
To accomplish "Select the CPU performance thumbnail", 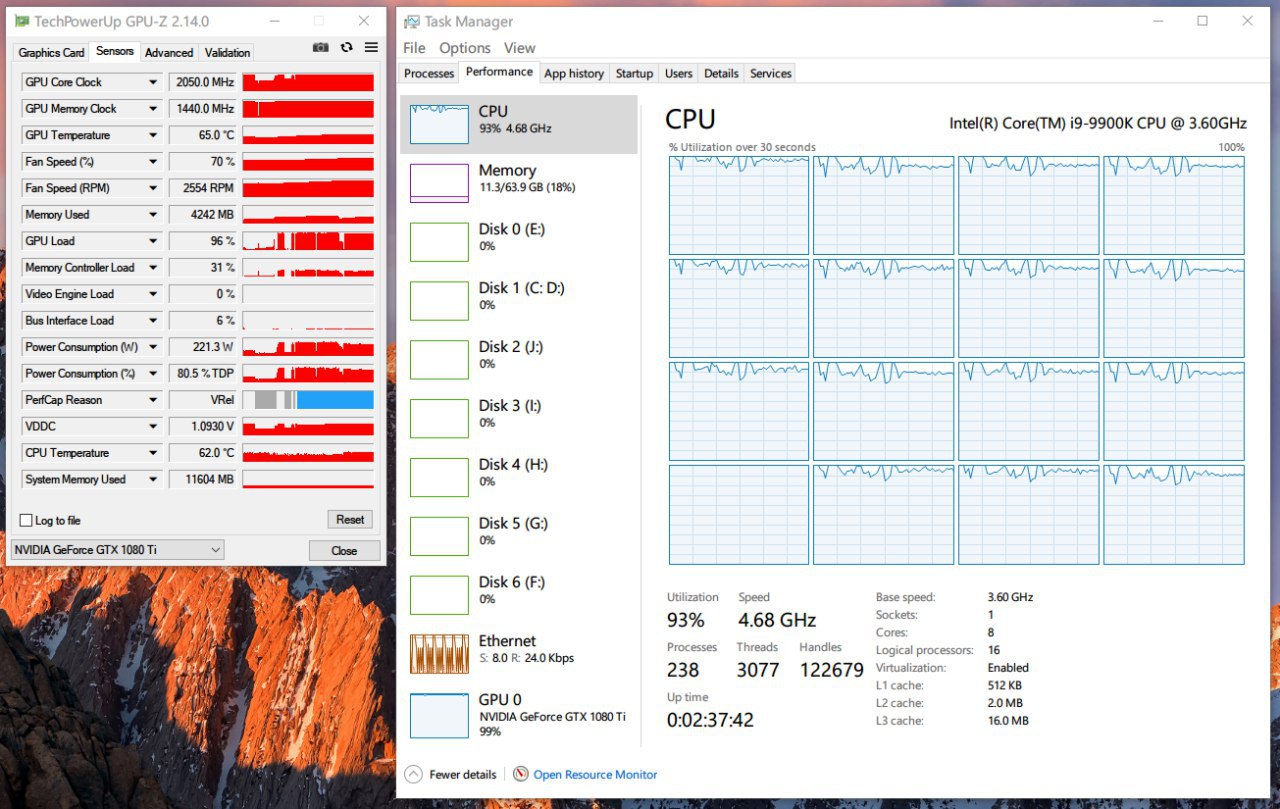I will tap(439, 124).
